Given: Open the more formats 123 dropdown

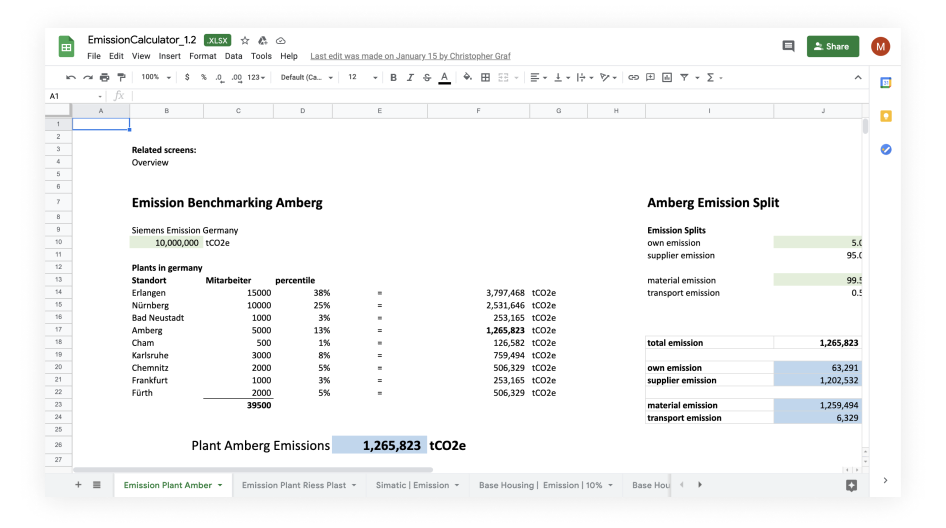Looking at the screenshot, I should pyautogui.click(x=256, y=77).
